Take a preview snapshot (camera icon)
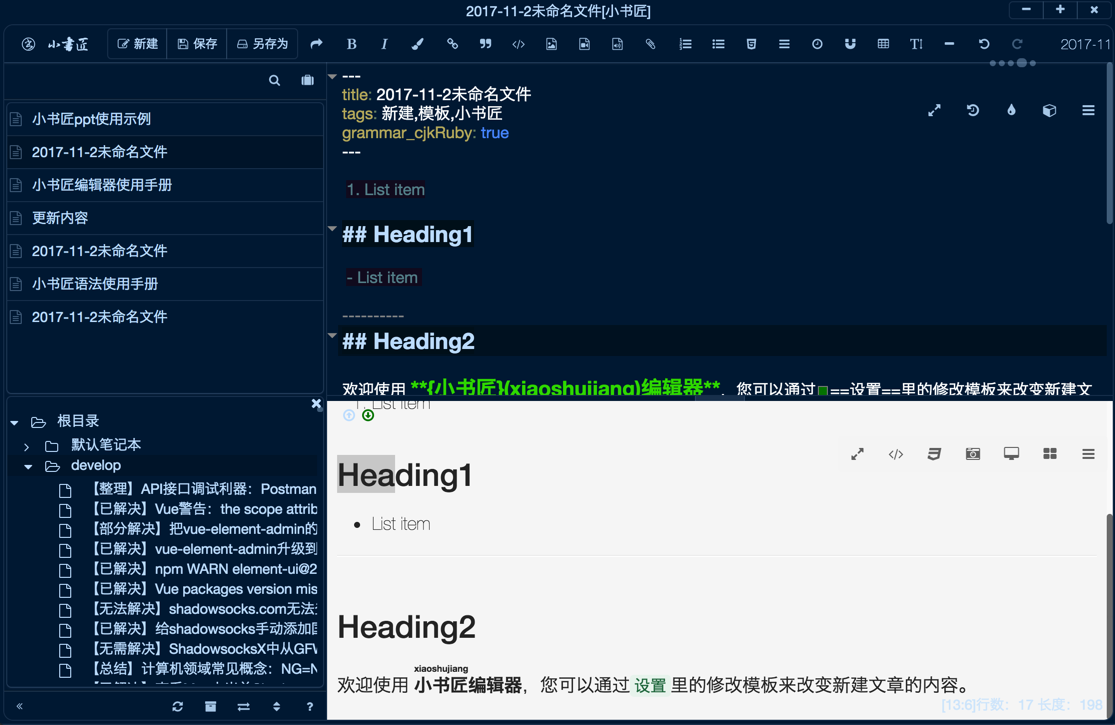Image resolution: width=1115 pixels, height=725 pixels. pyautogui.click(x=973, y=453)
